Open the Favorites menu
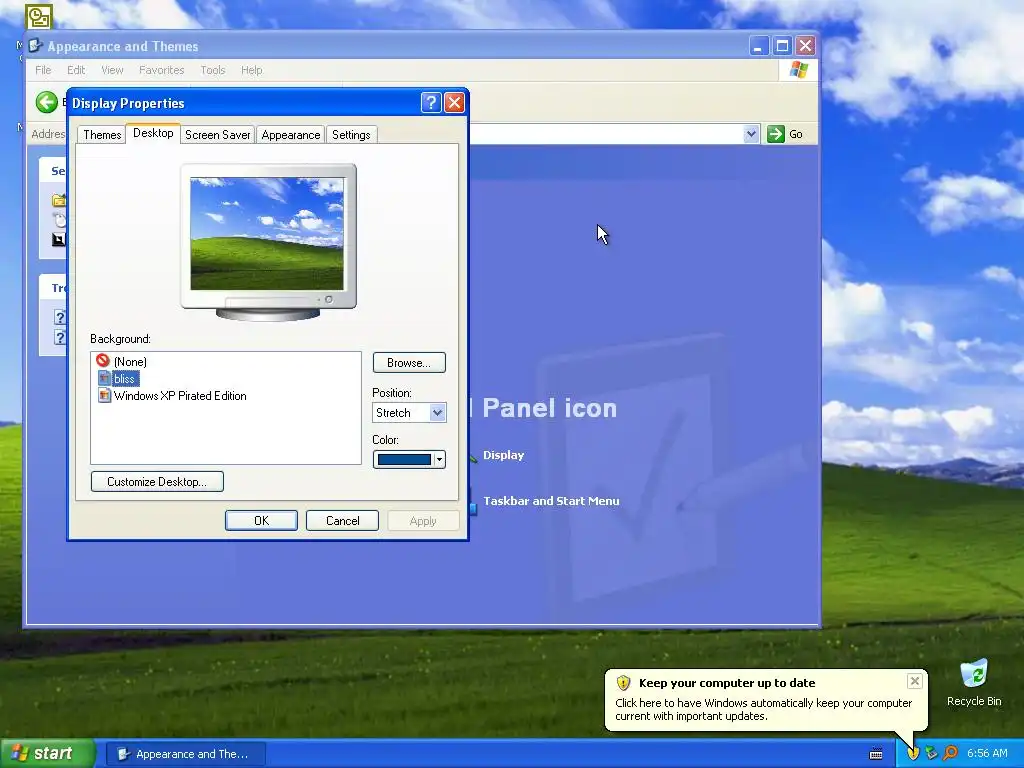 coord(161,70)
